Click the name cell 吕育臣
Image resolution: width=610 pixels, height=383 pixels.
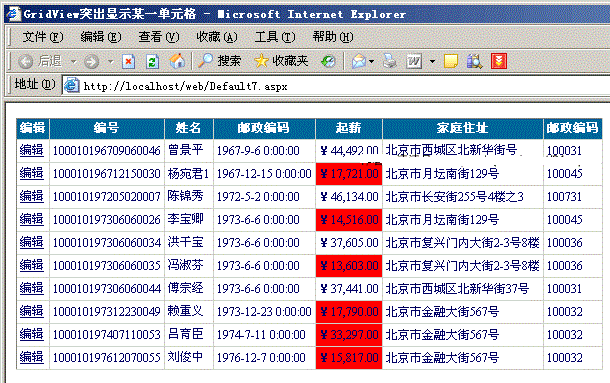[189, 334]
